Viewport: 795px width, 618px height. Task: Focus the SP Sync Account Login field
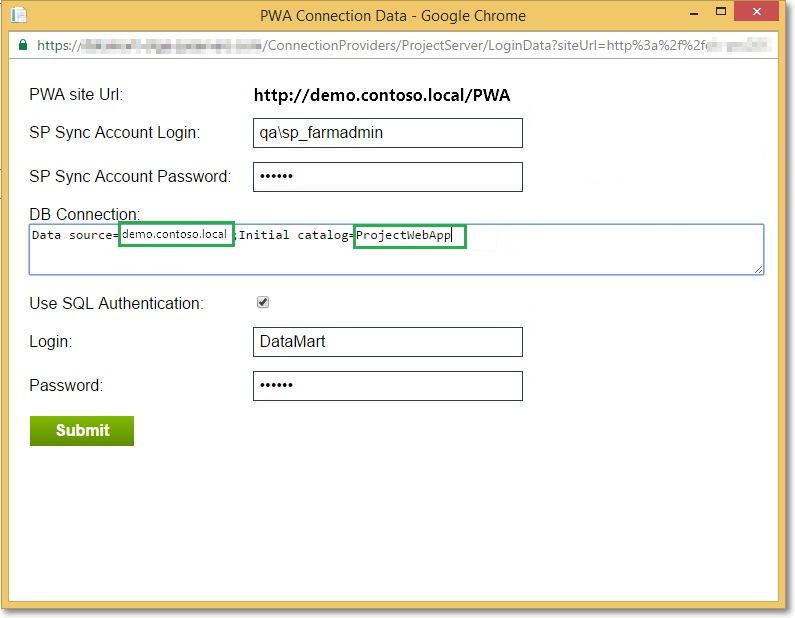coord(387,133)
